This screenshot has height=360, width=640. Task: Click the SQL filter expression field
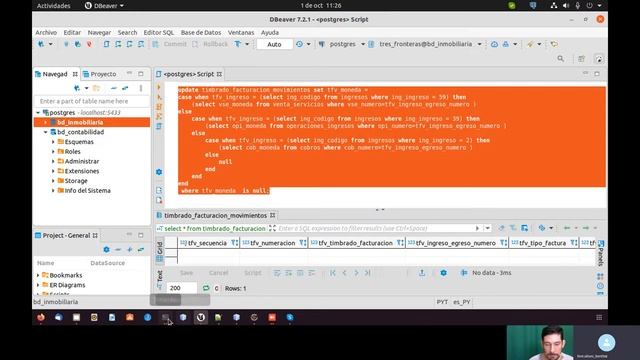point(376,228)
